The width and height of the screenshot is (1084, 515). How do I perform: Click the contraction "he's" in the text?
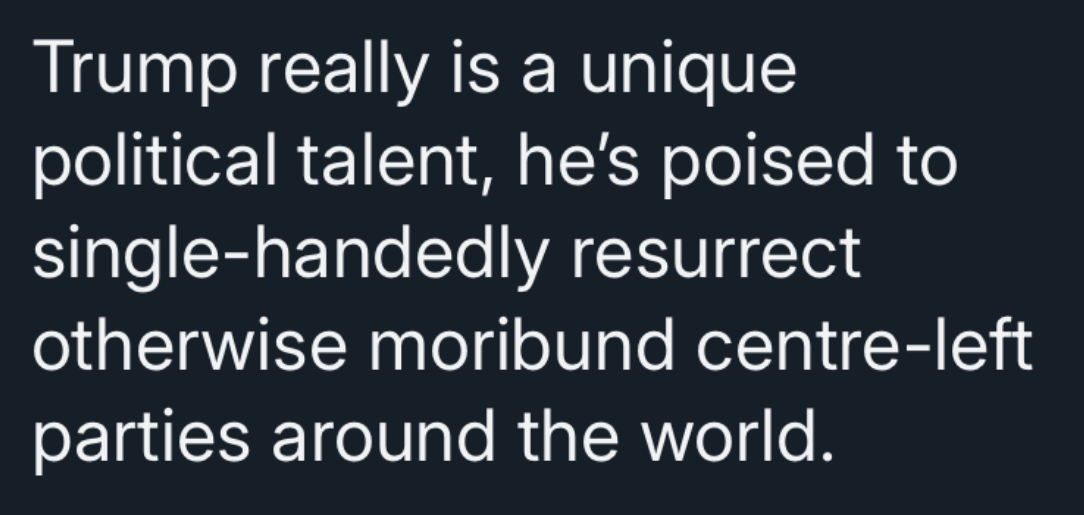(x=579, y=160)
